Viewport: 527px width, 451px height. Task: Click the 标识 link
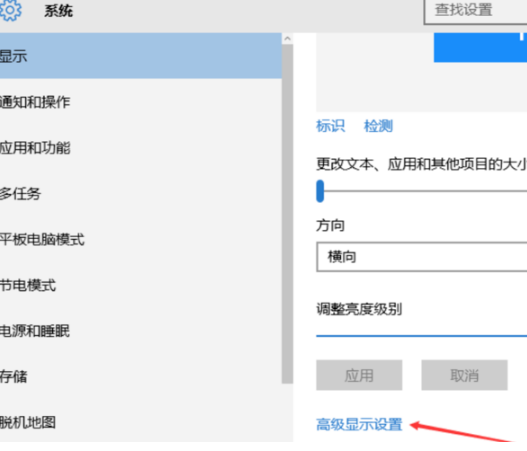point(330,126)
